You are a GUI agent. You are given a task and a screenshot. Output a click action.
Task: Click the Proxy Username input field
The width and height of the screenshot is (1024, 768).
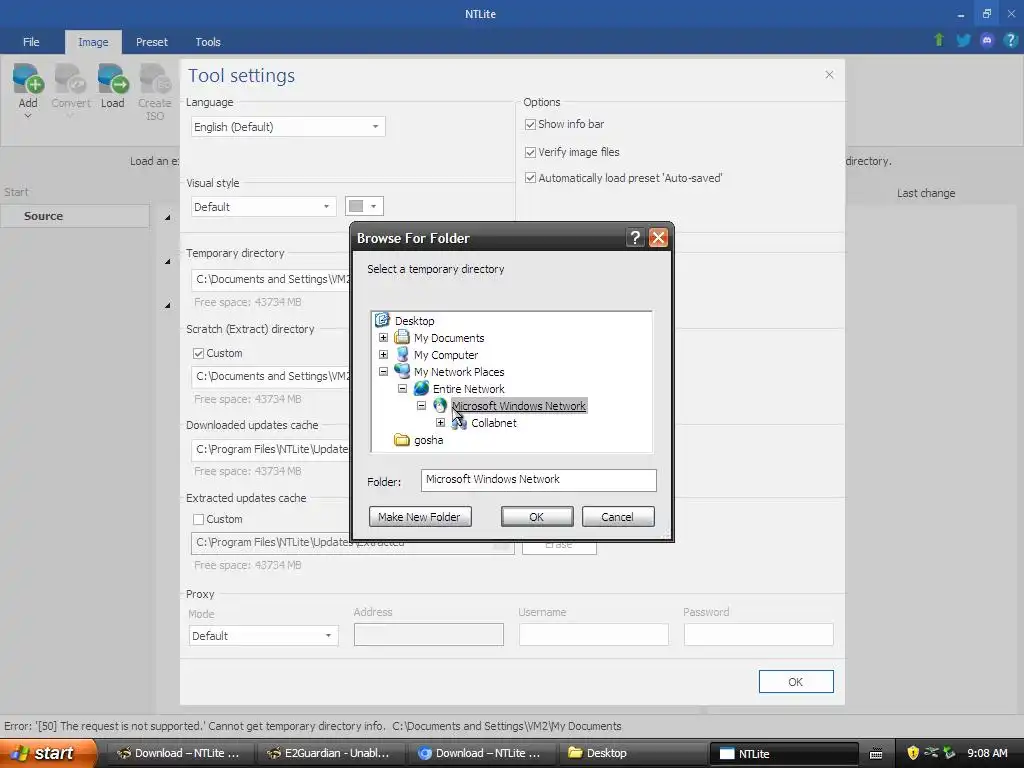pyautogui.click(x=593, y=635)
